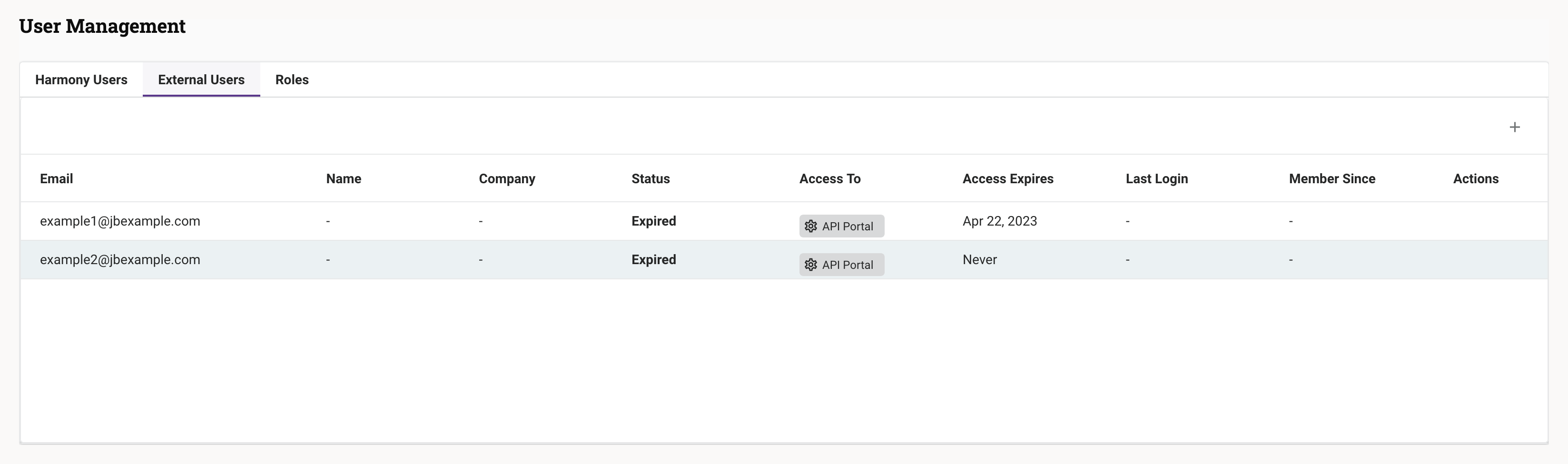
Task: Click the plus icon to add external user
Action: 1514,127
